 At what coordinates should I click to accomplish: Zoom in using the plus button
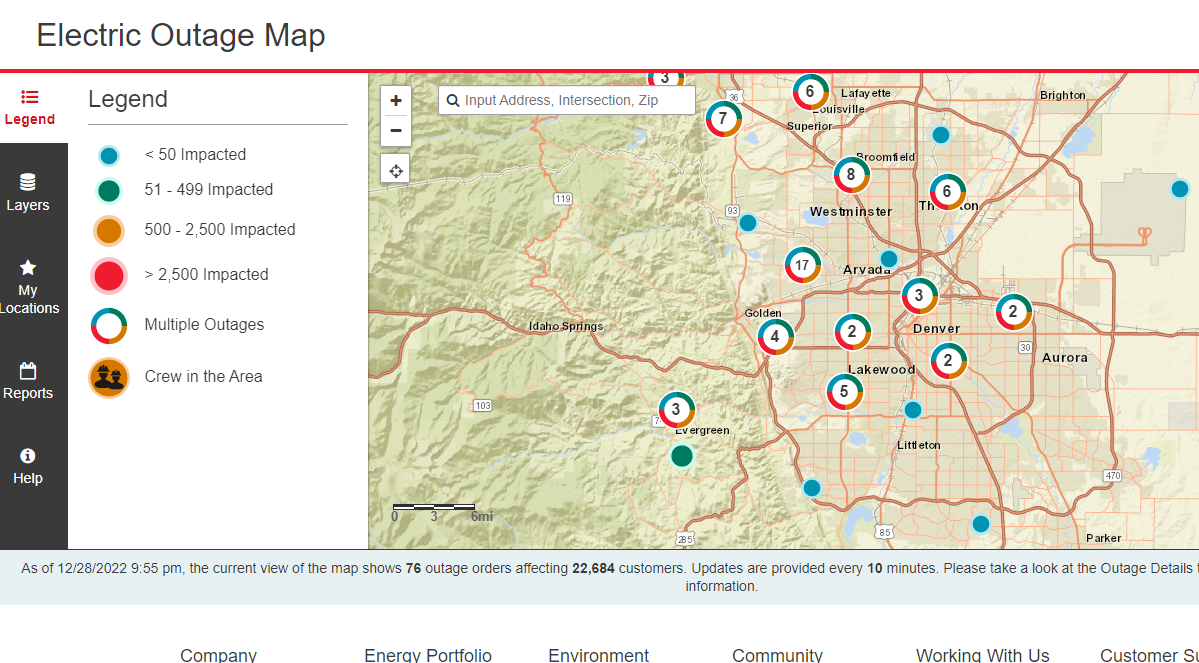395,100
